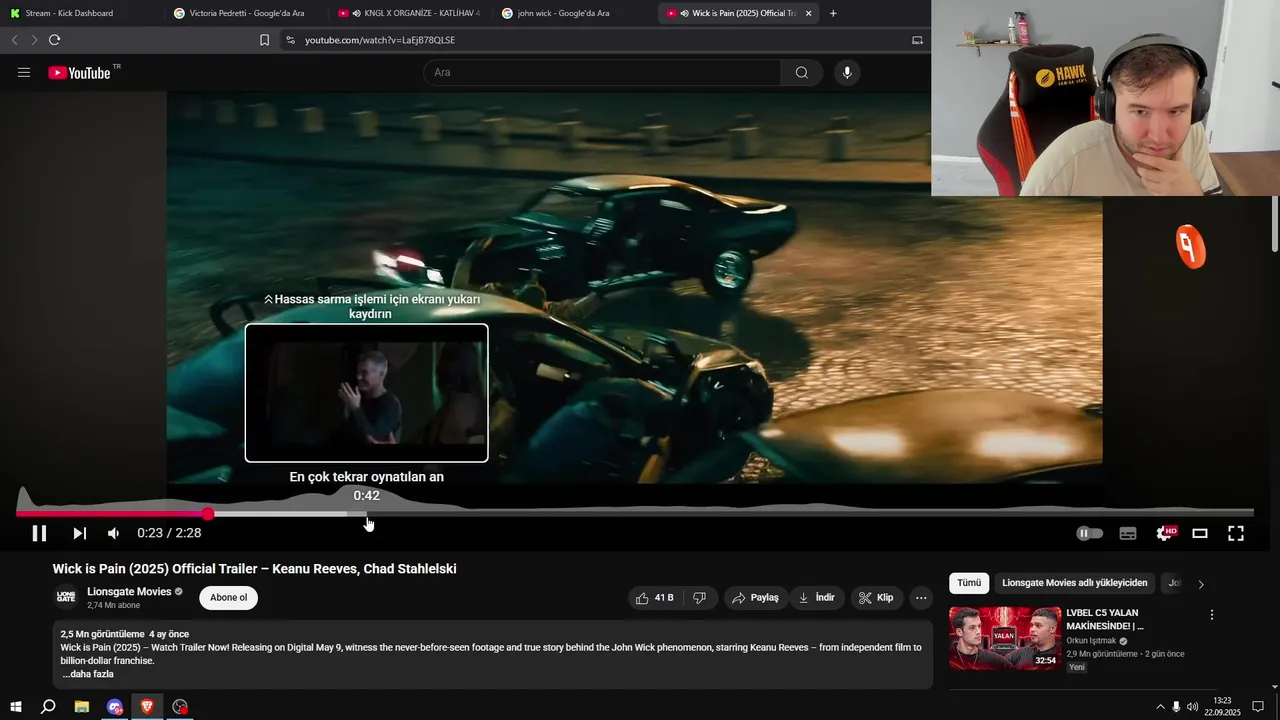The image size is (1280, 720).
Task: Open the notification center
Action: (x=1258, y=707)
